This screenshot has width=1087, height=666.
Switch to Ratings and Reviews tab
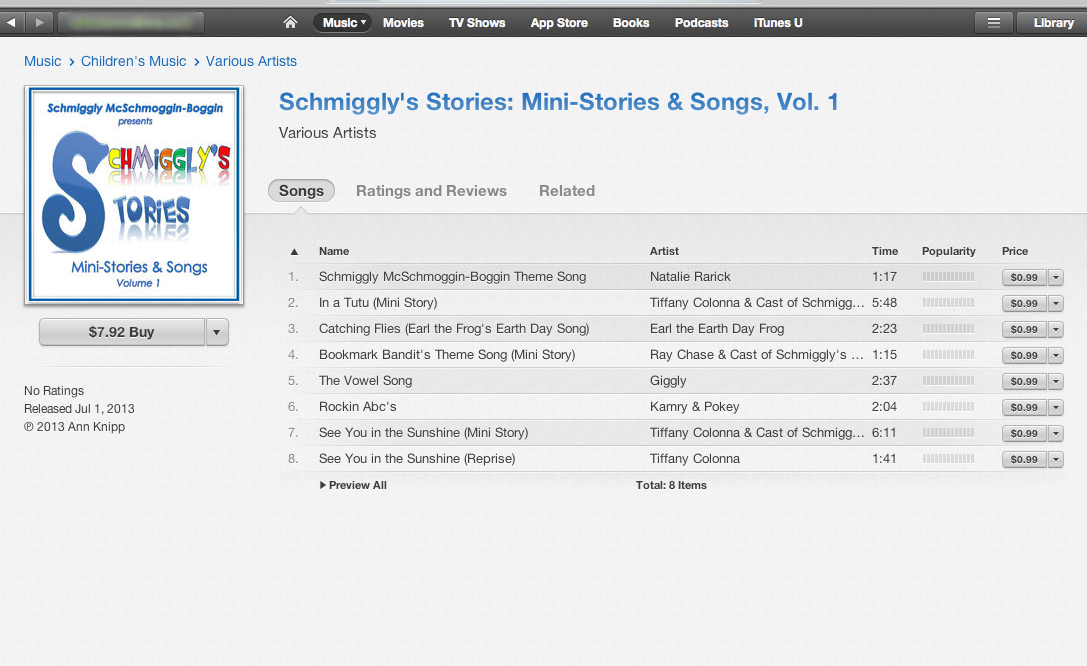pos(431,191)
